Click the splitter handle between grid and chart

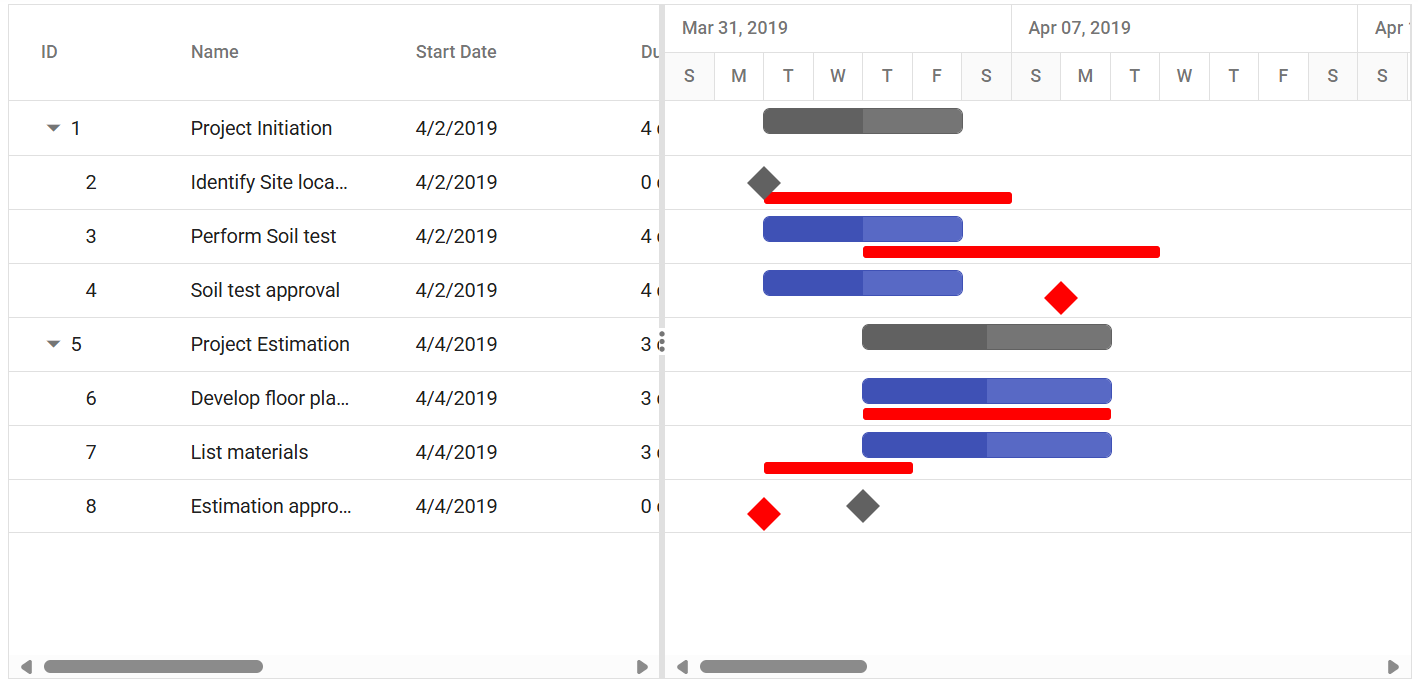point(661,342)
